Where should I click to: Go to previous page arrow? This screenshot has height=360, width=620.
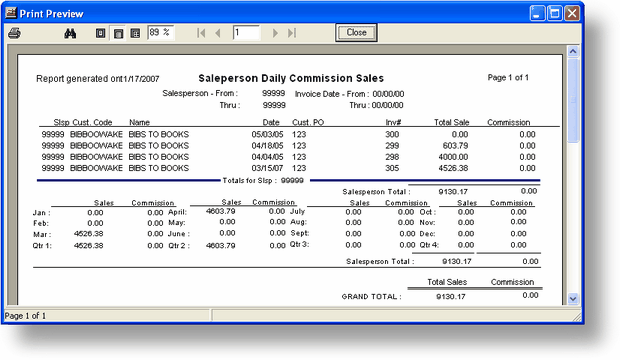[x=218, y=33]
